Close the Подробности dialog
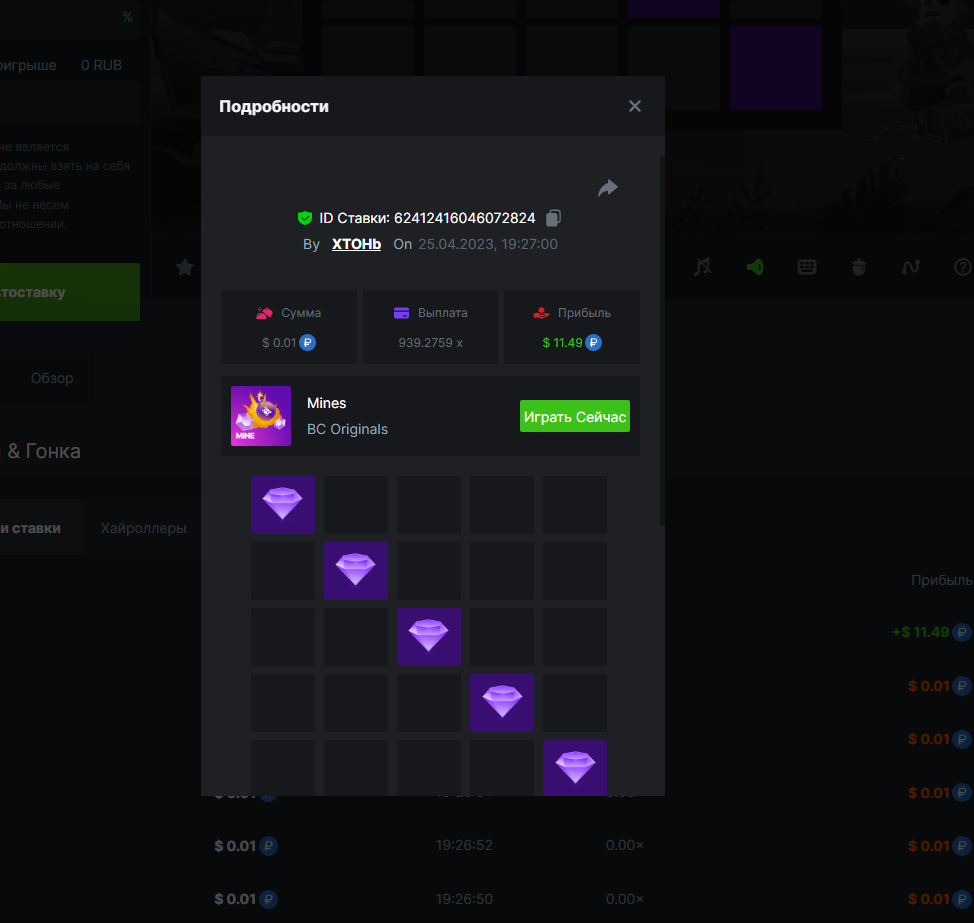974x923 pixels. click(x=635, y=106)
